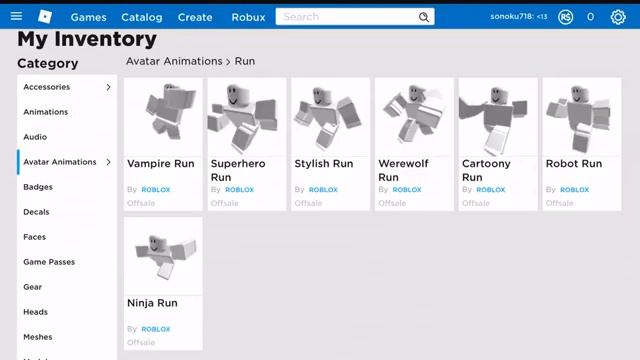
Task: Click the Run breadcrumb
Action: [x=245, y=61]
